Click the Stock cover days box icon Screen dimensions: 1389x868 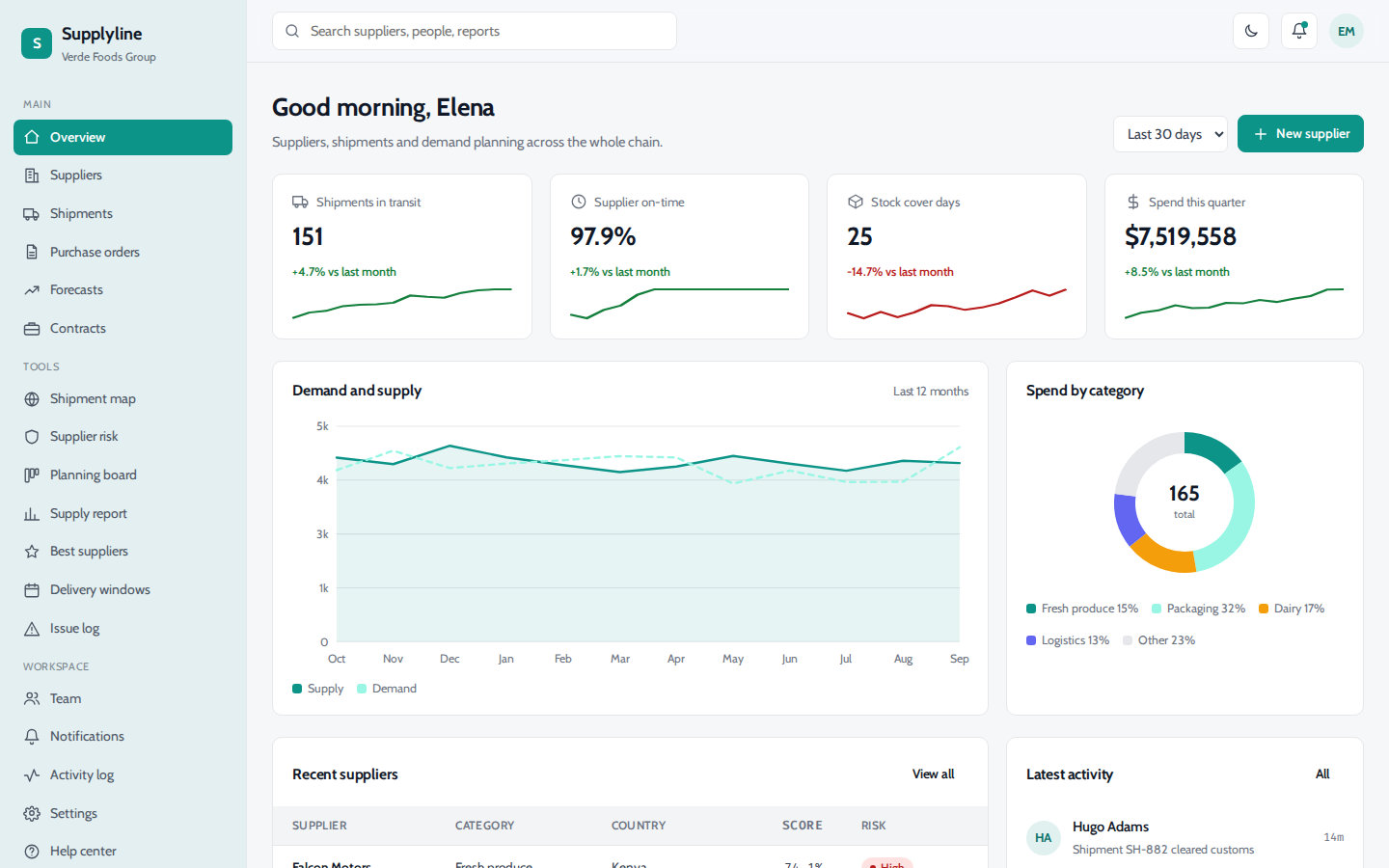(855, 203)
